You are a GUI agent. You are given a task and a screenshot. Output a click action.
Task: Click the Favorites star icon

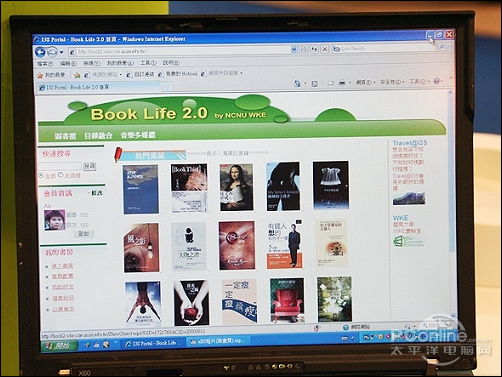pos(40,75)
